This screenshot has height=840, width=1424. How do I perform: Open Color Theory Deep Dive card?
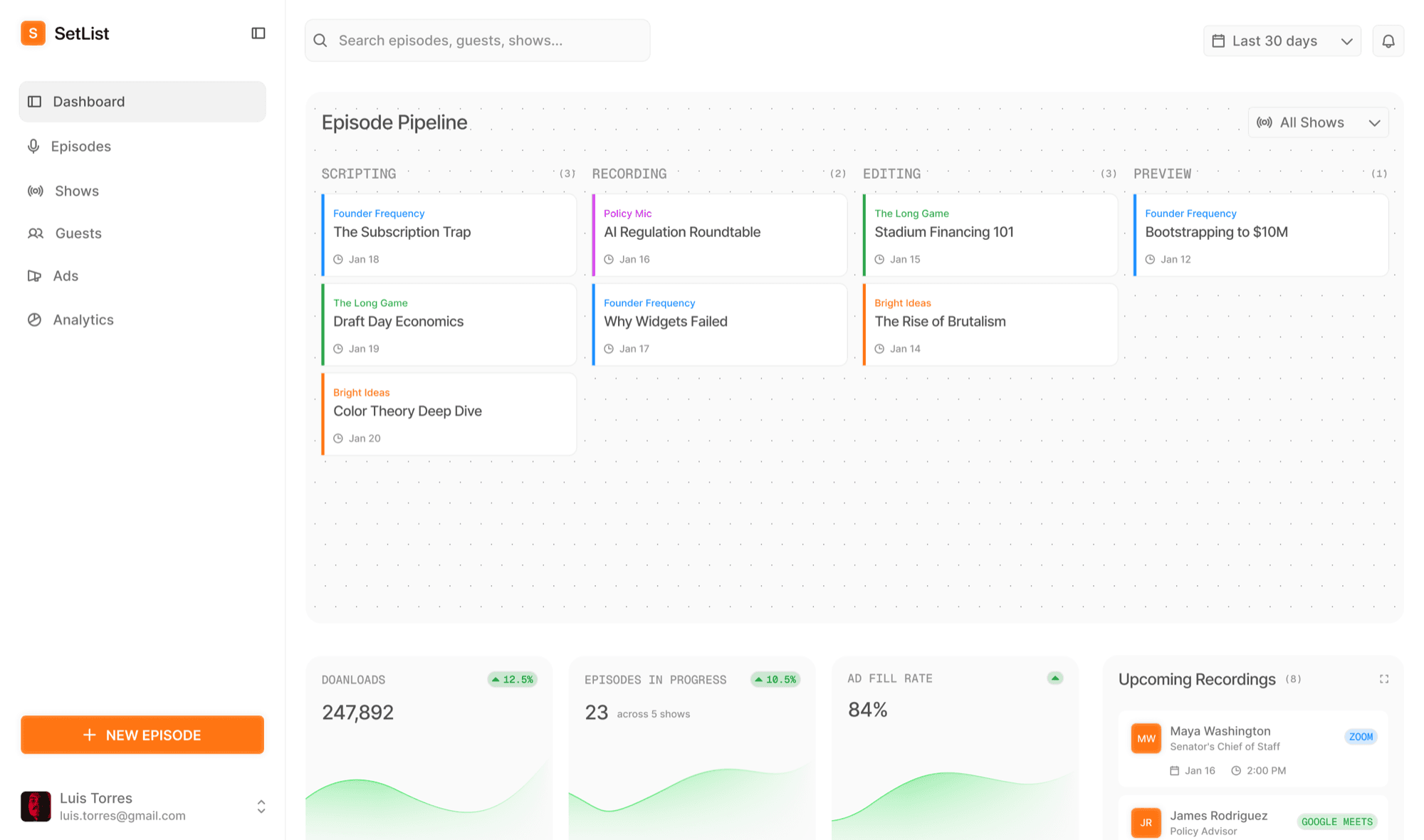tap(449, 414)
